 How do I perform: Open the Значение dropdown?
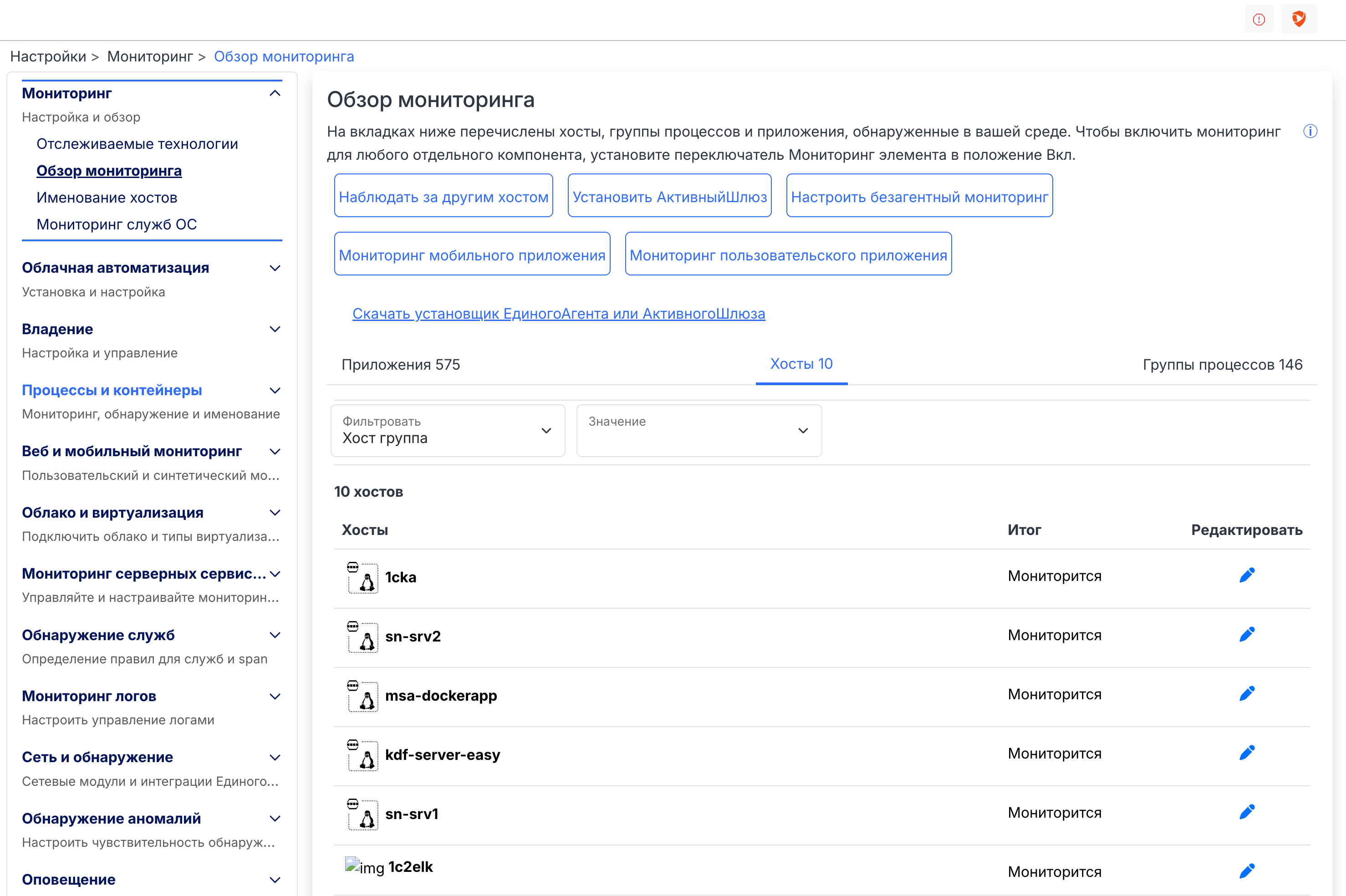click(x=698, y=431)
